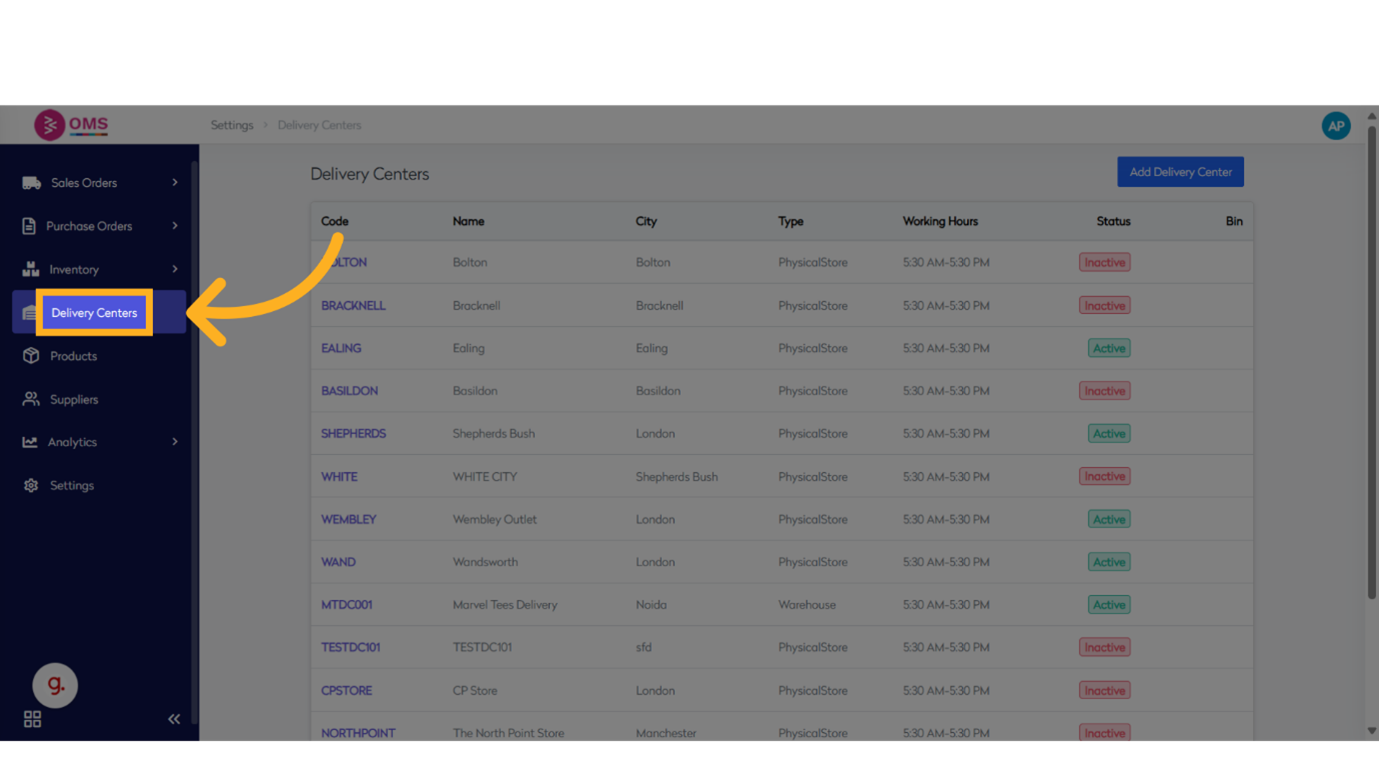Expand the Inventory submenu chevron
The height and width of the screenshot is (776, 1379).
[174, 269]
